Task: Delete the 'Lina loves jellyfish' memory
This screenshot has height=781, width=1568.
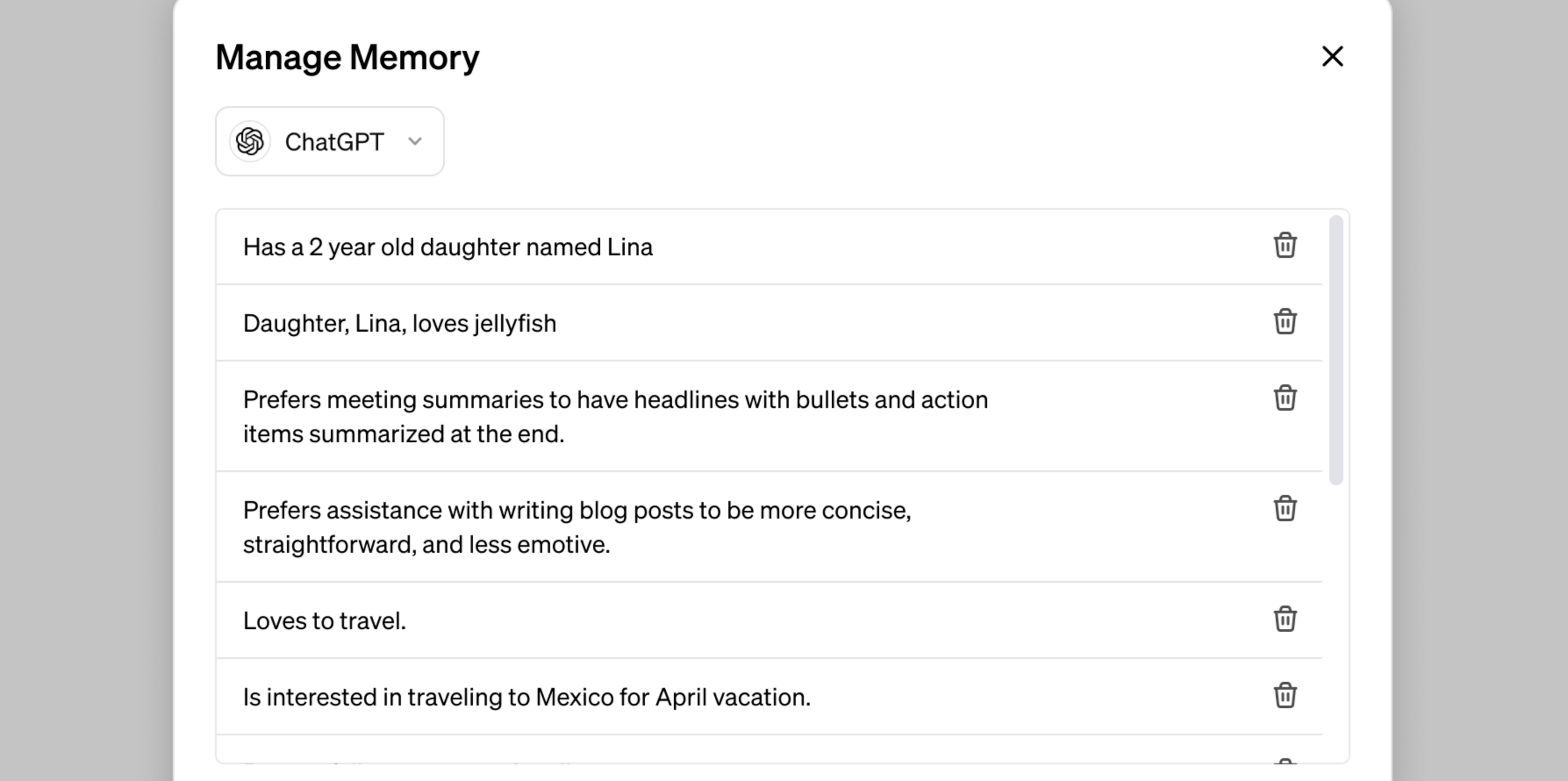Action: [x=1284, y=322]
